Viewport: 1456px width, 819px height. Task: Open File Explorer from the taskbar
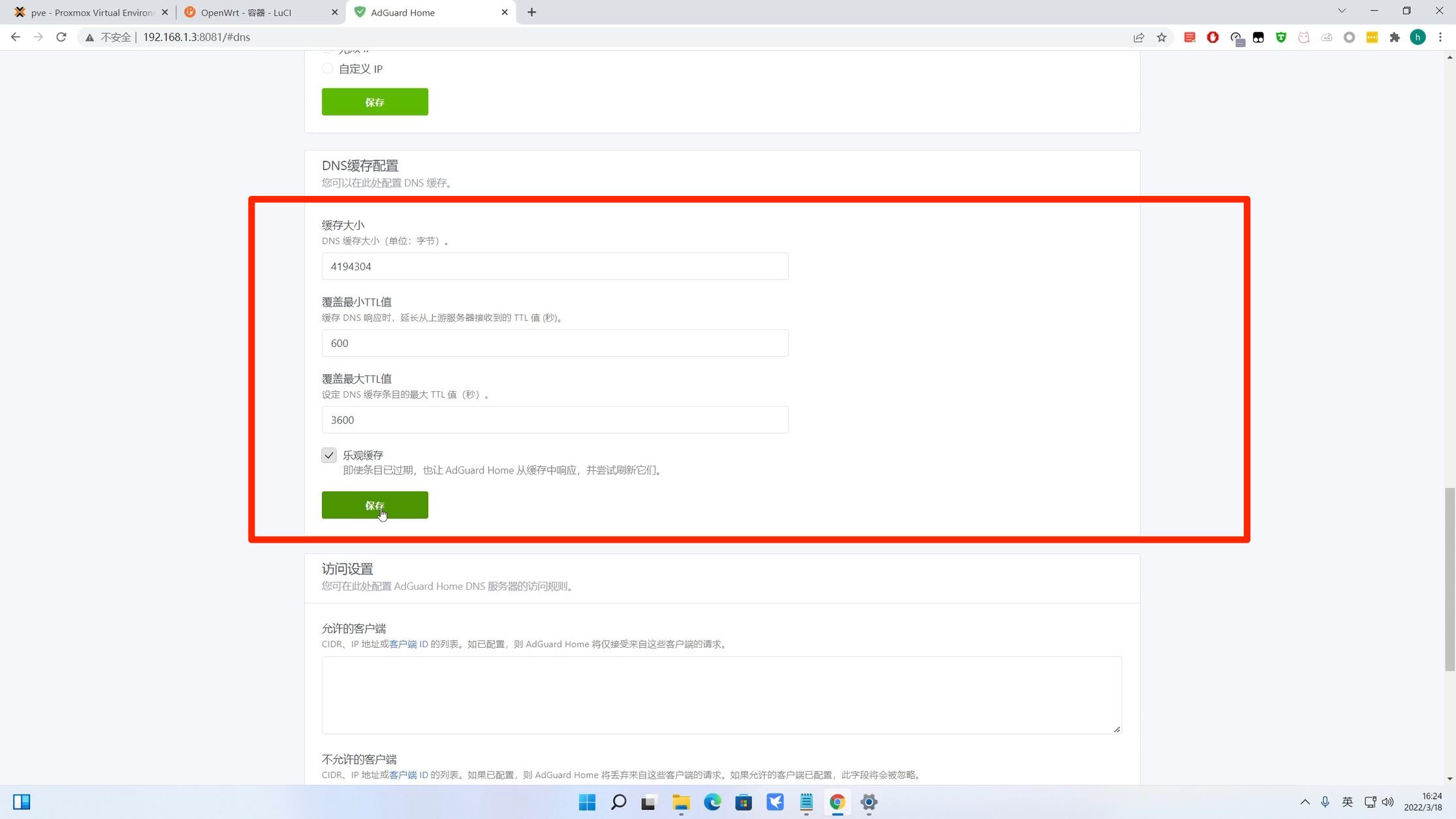click(681, 802)
